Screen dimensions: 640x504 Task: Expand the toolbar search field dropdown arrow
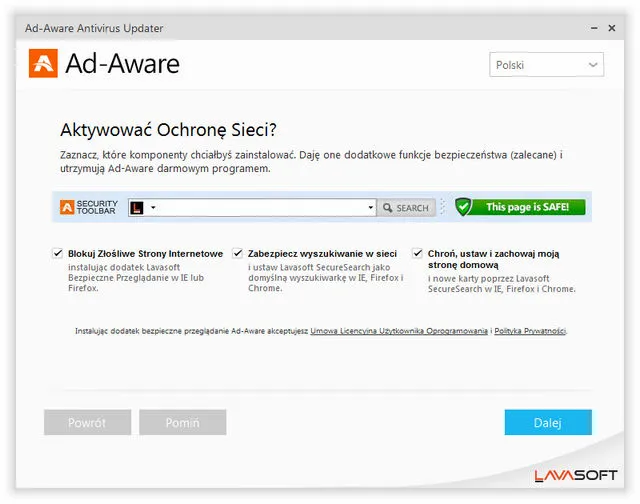pyautogui.click(x=369, y=208)
